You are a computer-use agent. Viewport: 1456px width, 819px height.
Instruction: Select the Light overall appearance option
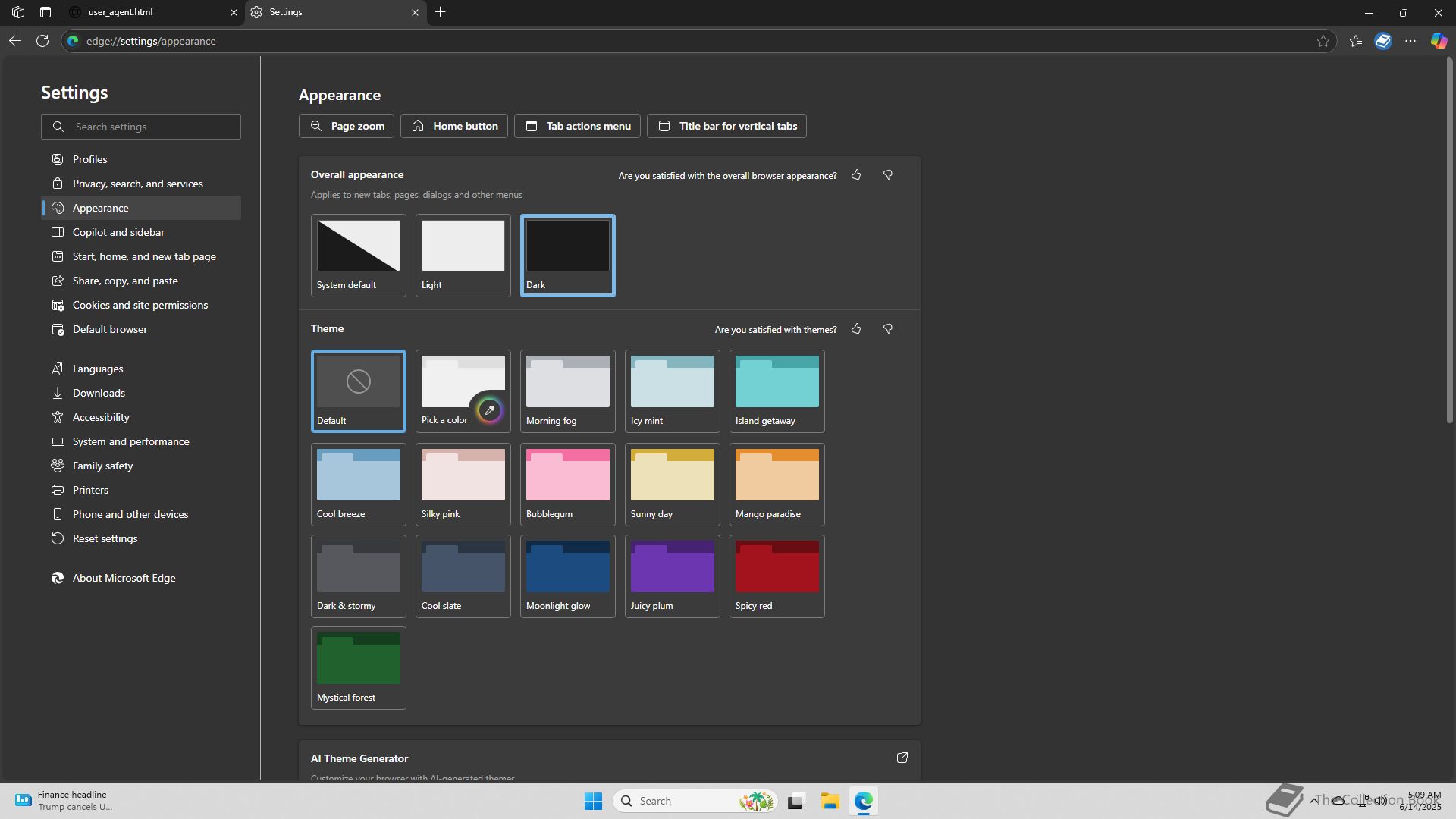coord(463,255)
